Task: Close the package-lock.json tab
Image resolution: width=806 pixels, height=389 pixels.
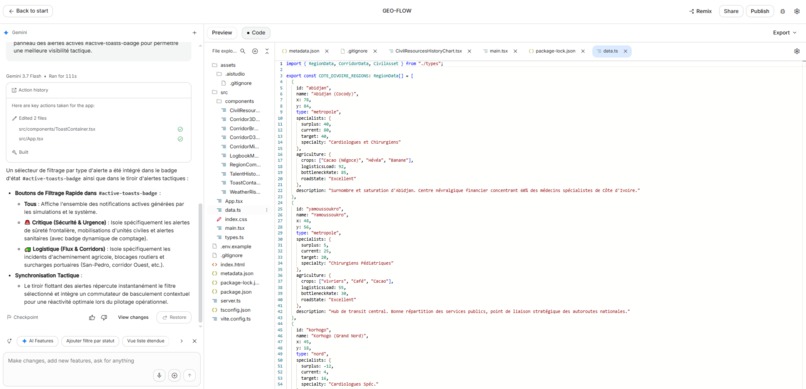Action: click(x=583, y=51)
